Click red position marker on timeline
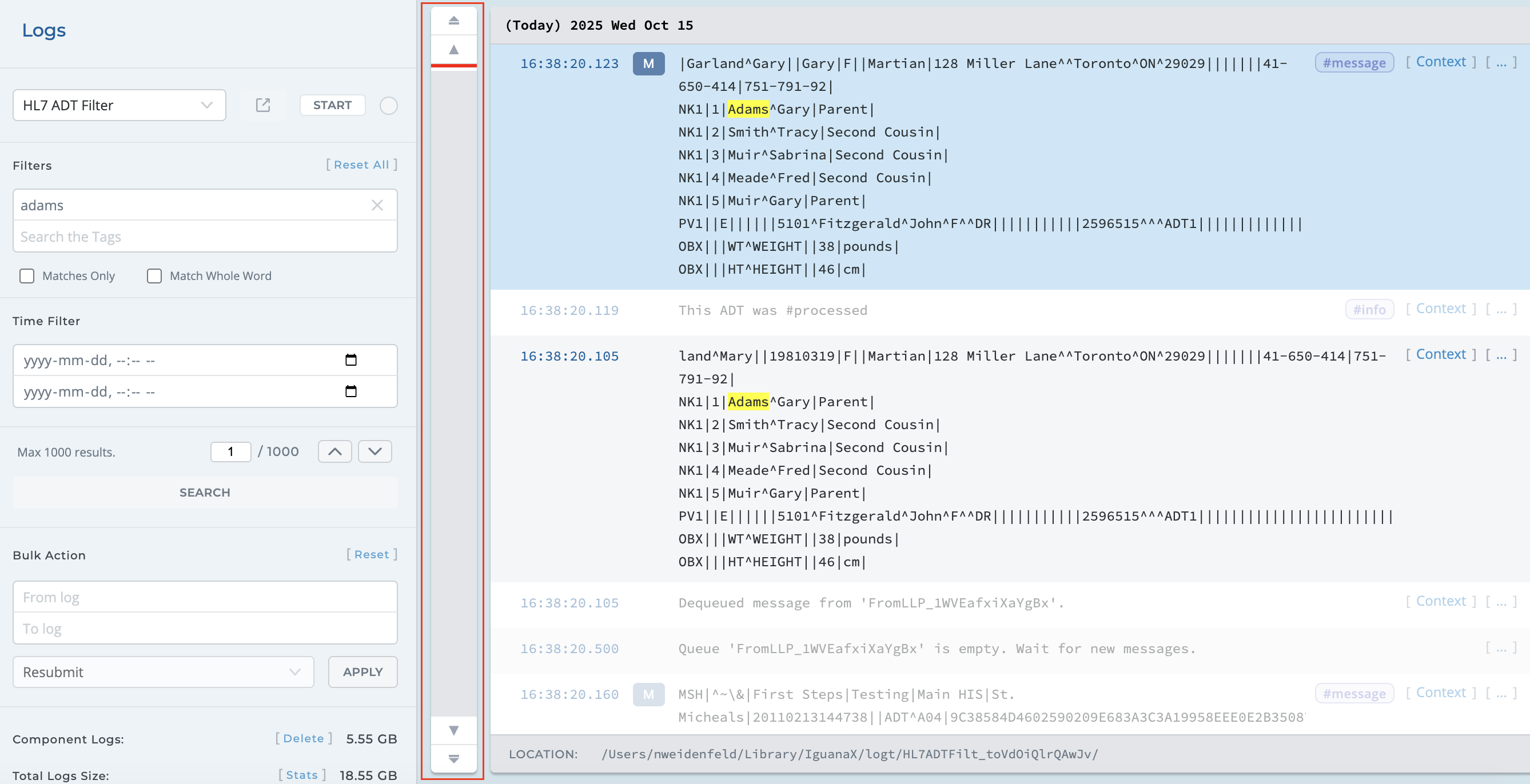Viewport: 1530px width, 784px height. (454, 65)
